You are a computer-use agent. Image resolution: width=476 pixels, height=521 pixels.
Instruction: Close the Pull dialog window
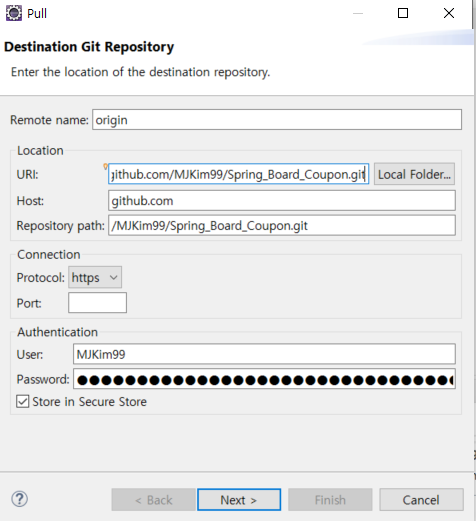[449, 13]
